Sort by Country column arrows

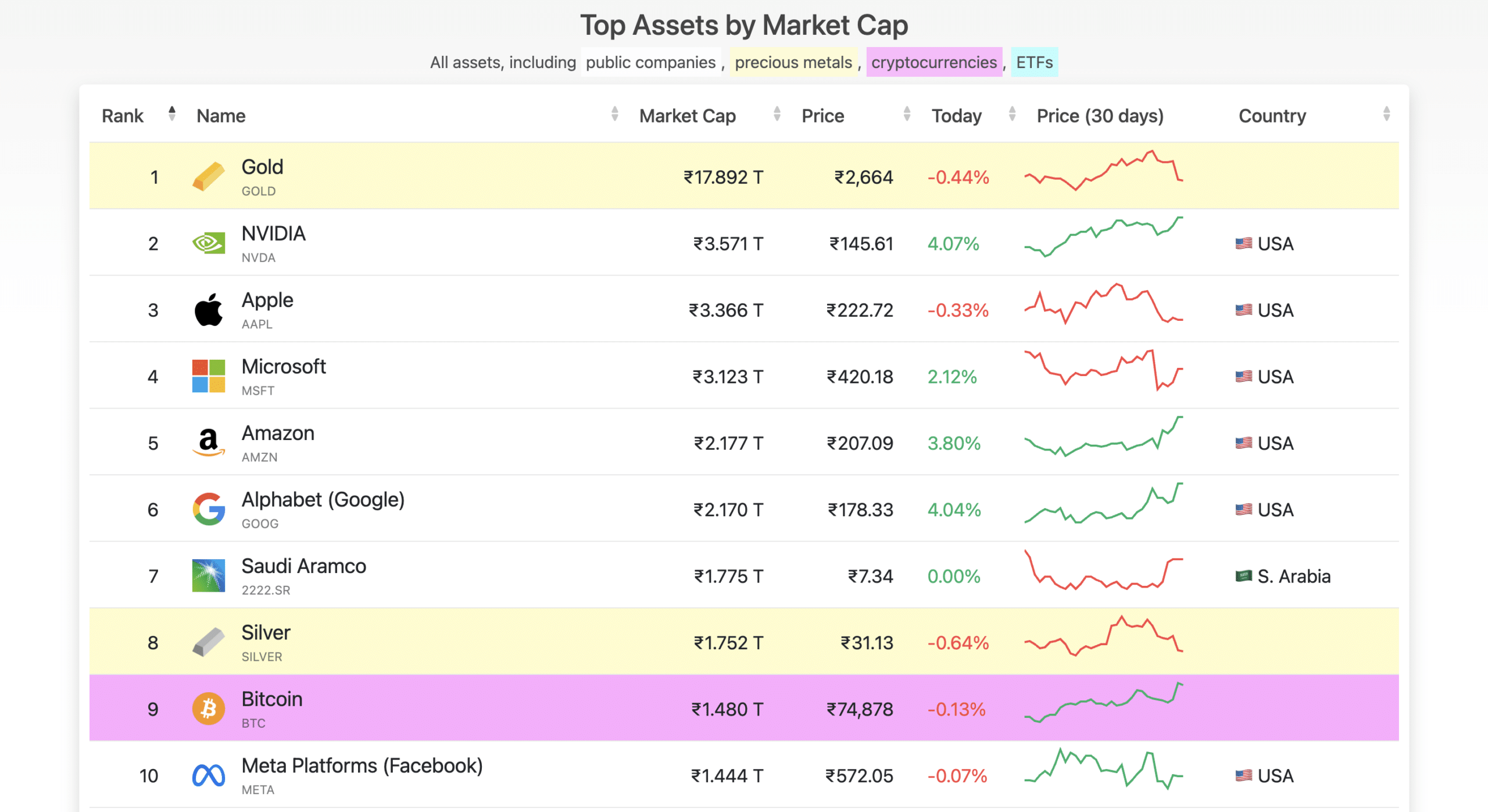coord(1386,114)
